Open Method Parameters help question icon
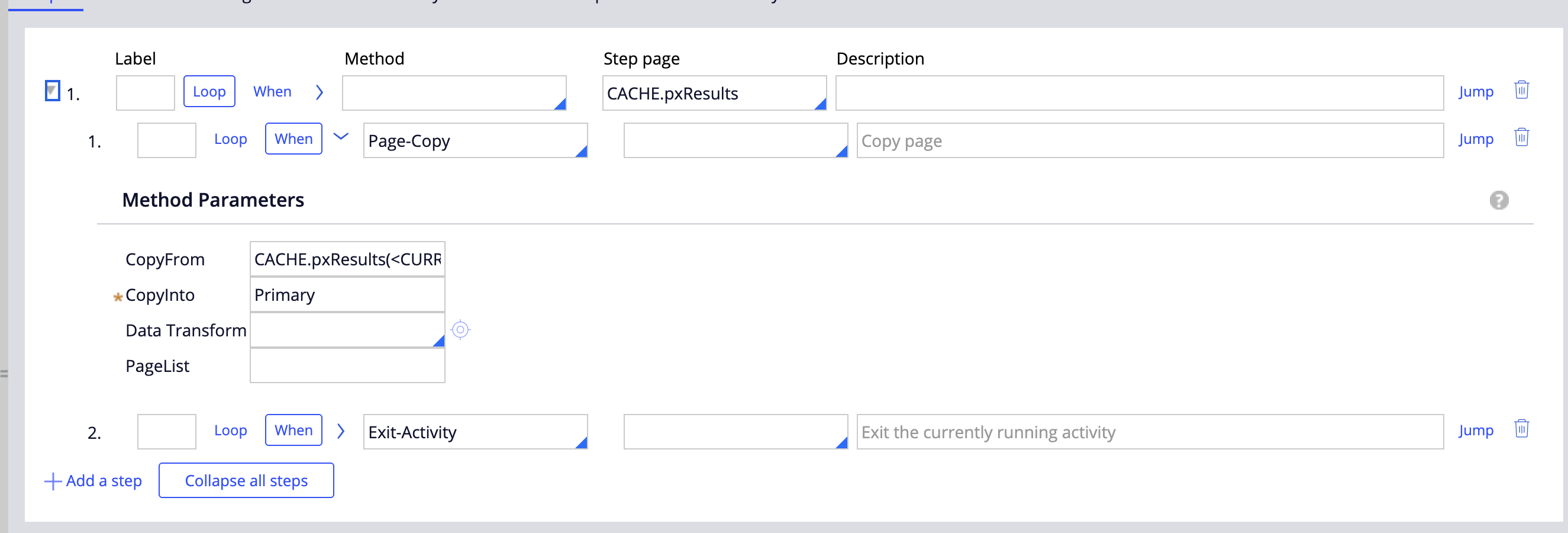Image resolution: width=1568 pixels, height=533 pixels. [x=1499, y=200]
